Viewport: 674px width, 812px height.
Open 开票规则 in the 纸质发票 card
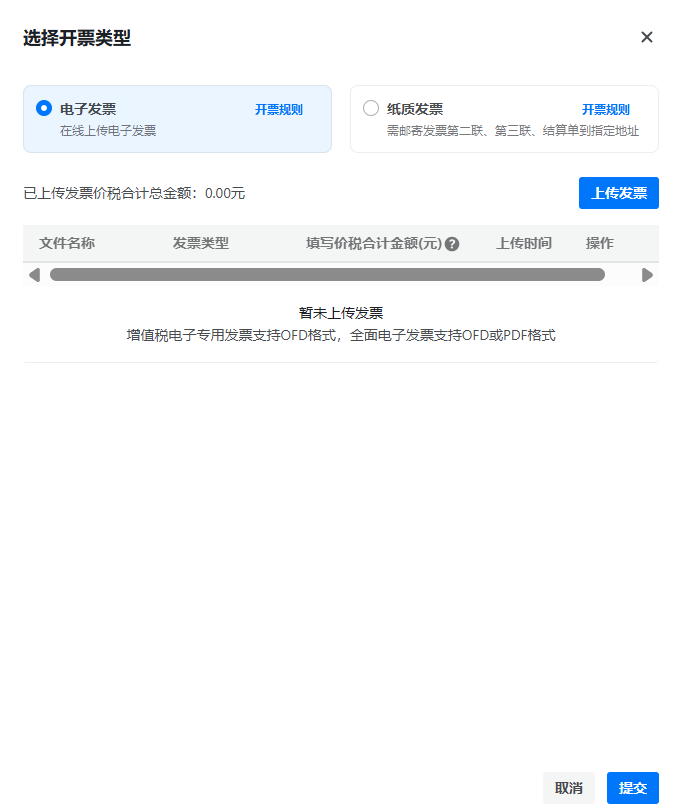606,110
